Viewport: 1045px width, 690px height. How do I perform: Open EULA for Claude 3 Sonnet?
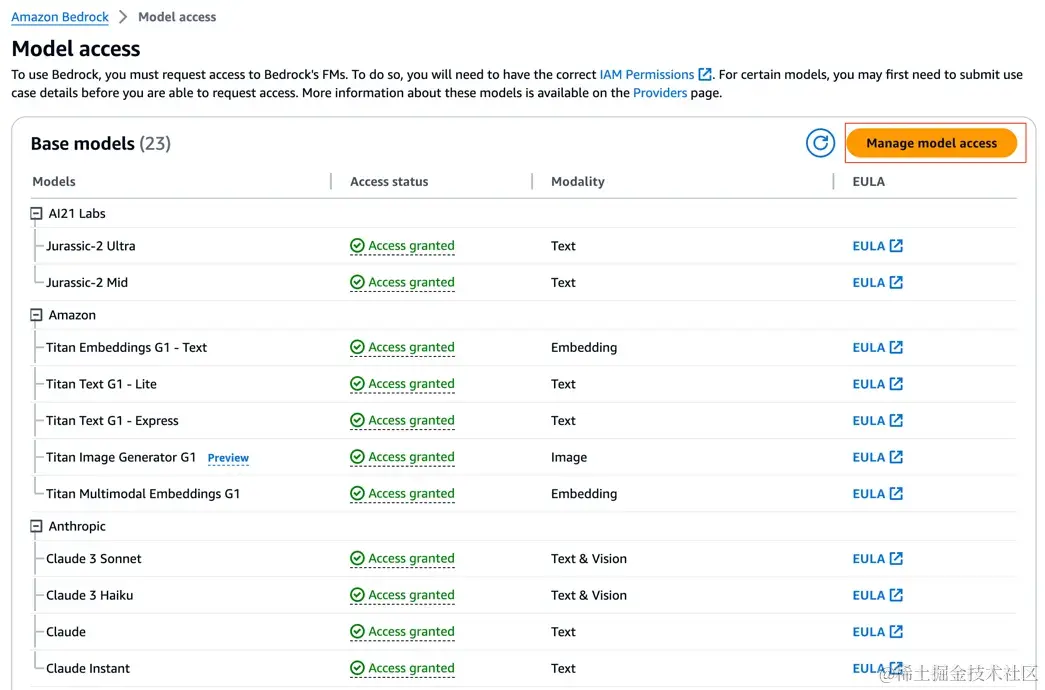(x=878, y=559)
